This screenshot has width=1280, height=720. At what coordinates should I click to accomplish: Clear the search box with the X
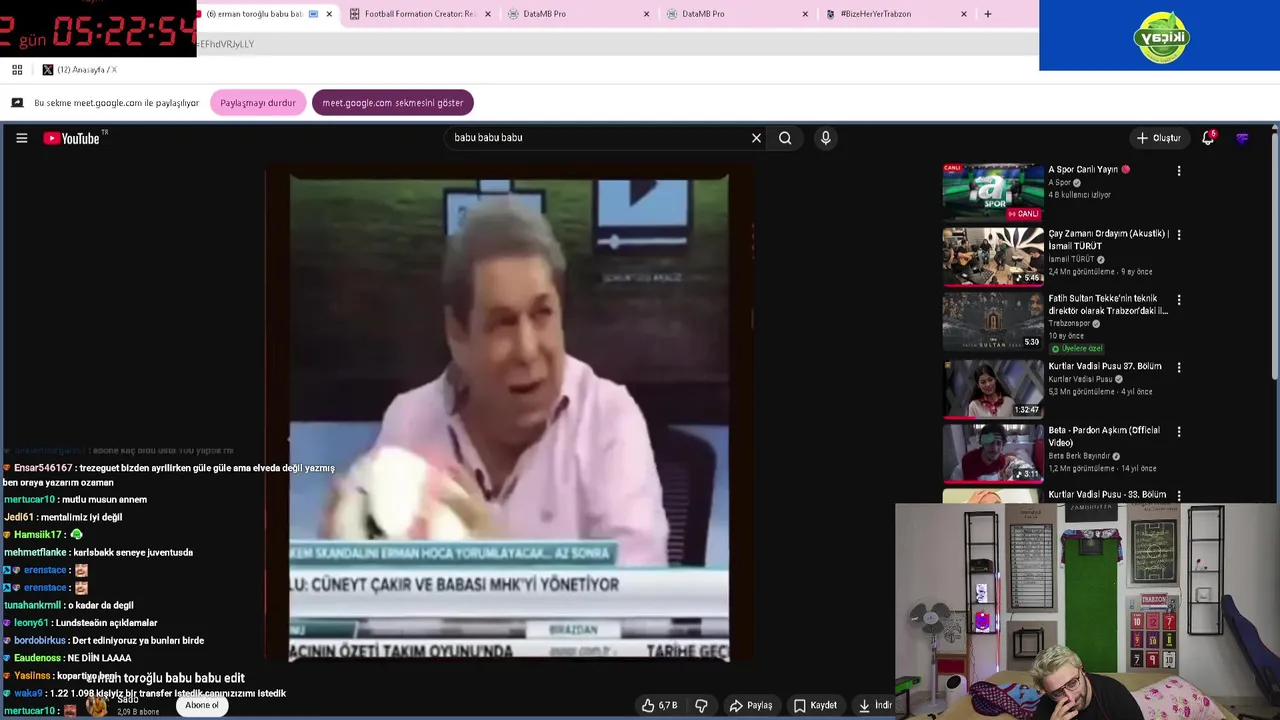[x=756, y=138]
